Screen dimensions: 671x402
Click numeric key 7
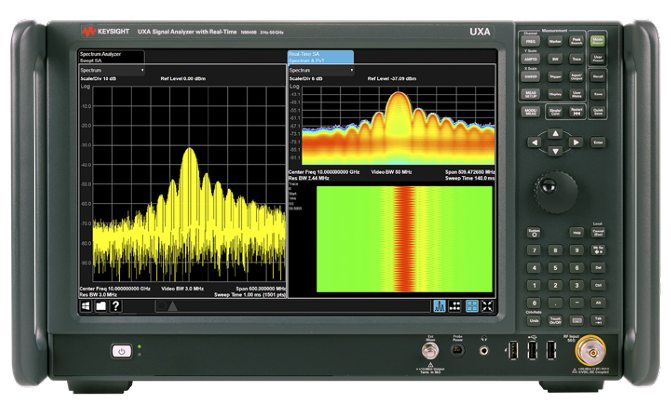click(x=534, y=250)
